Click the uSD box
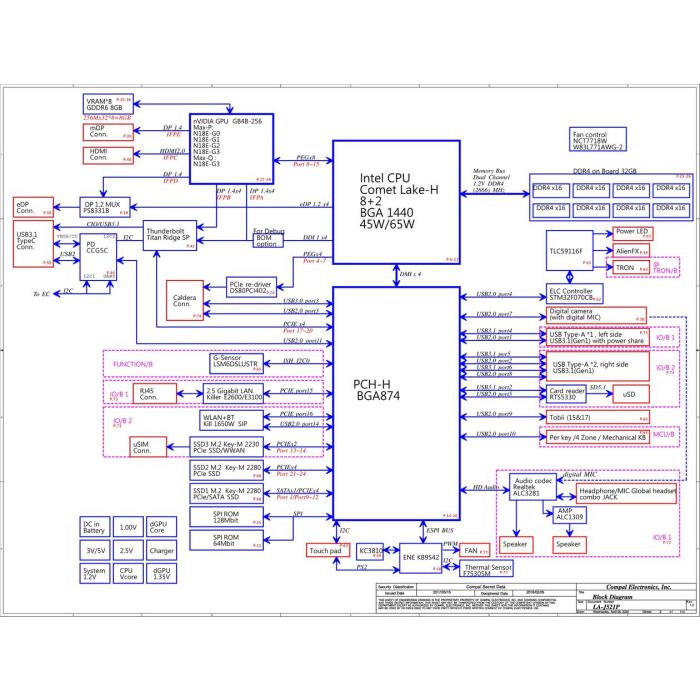This screenshot has width=700, height=700. [631, 394]
